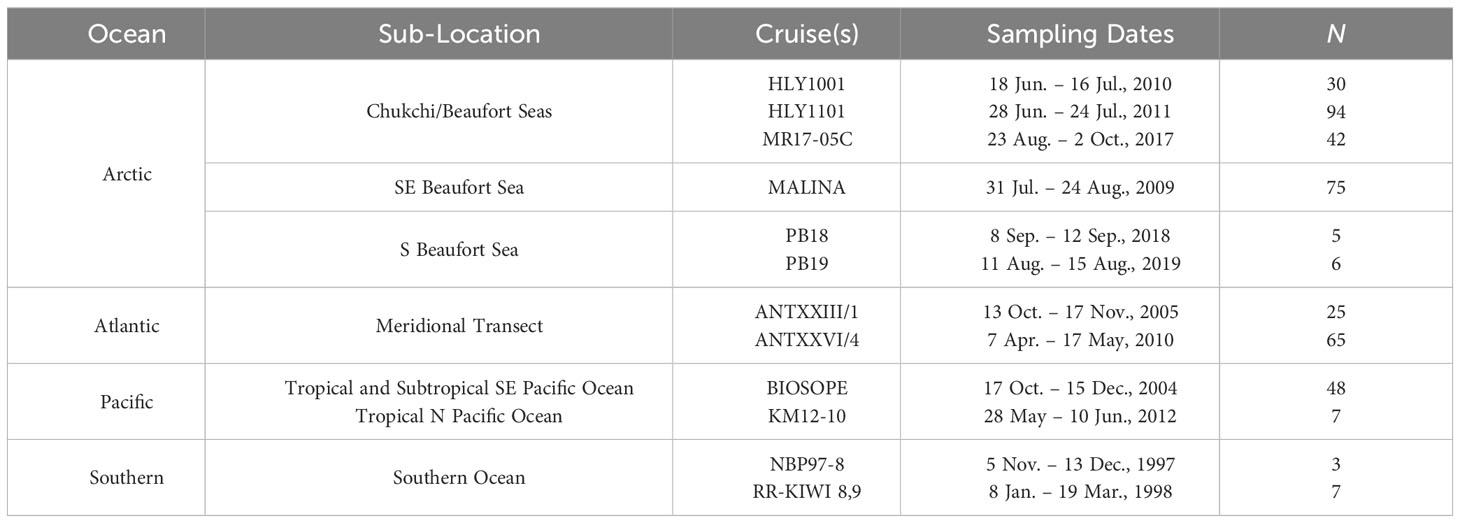Click the Ocean column header

click(x=127, y=34)
